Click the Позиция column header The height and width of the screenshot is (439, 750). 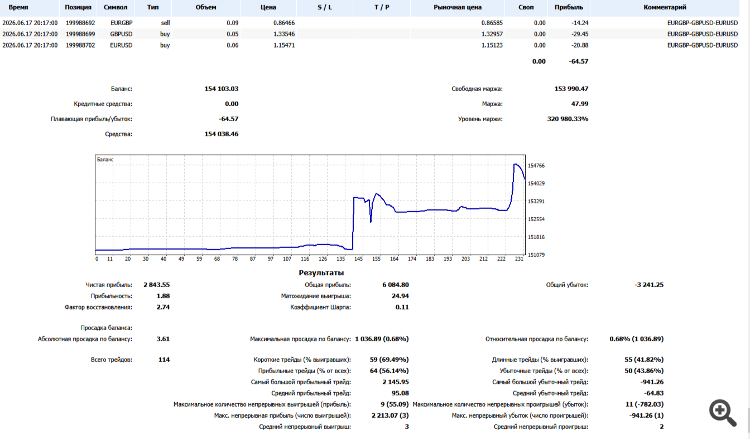pos(78,8)
